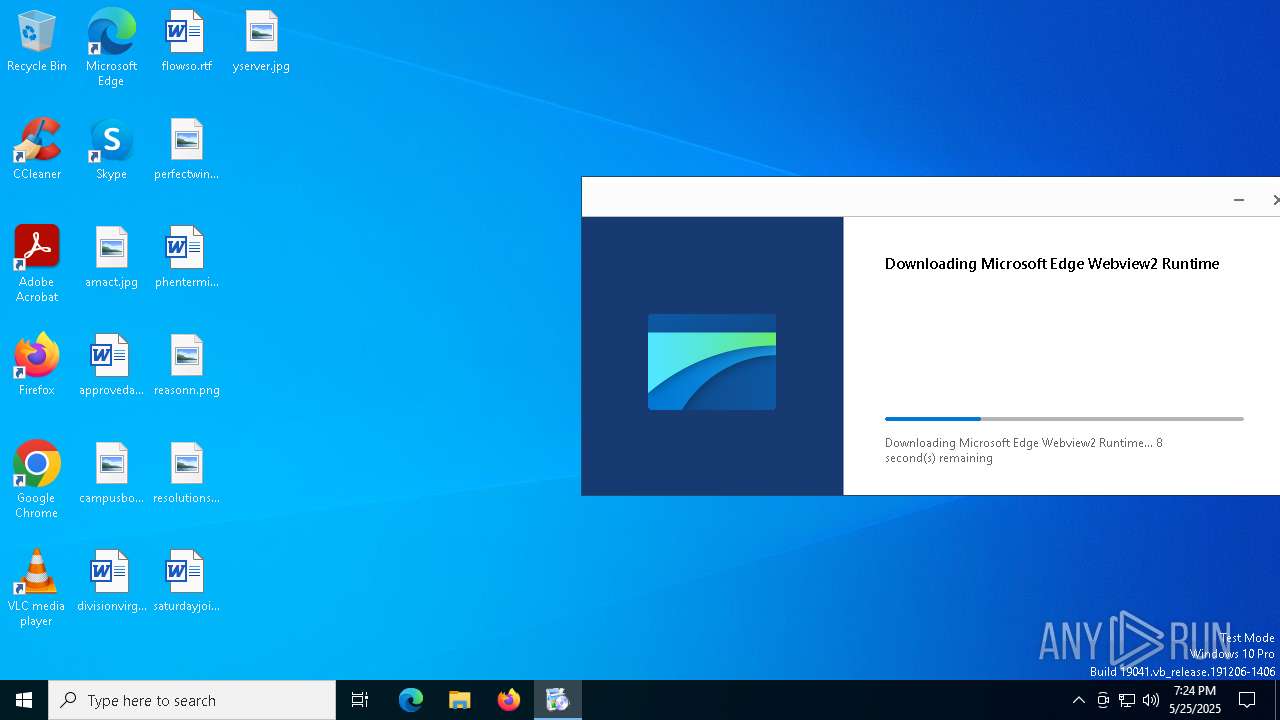Viewport: 1280px width, 720px height.
Task: Select the Microsoft Edge desktop shortcut
Action: pos(111,48)
